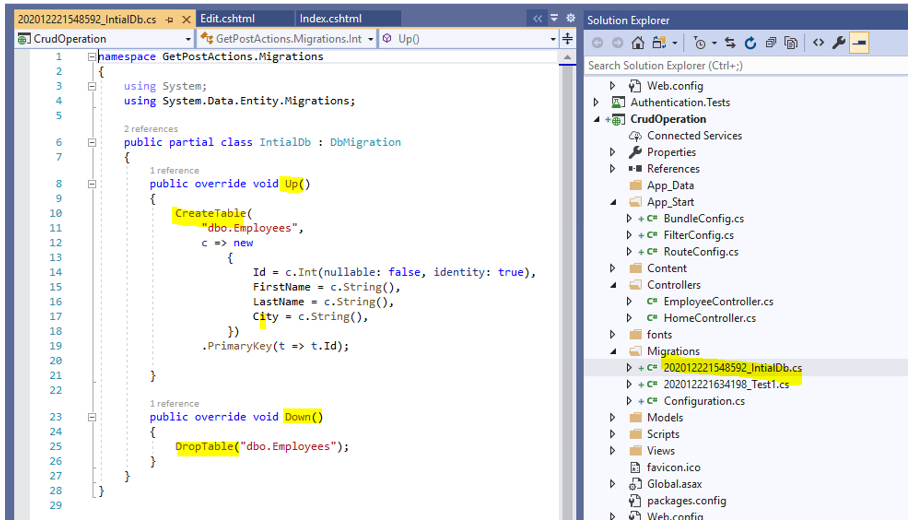Open the document tab list dropdown arrow
914x527 pixels.
554,18
